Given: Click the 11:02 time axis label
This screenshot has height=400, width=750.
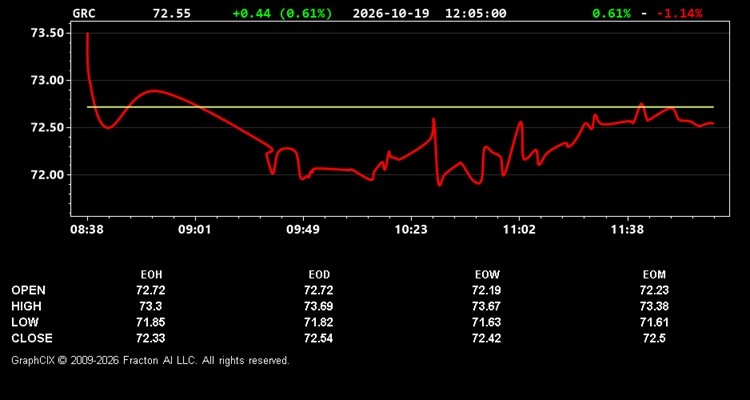Looking at the screenshot, I should click(519, 230).
